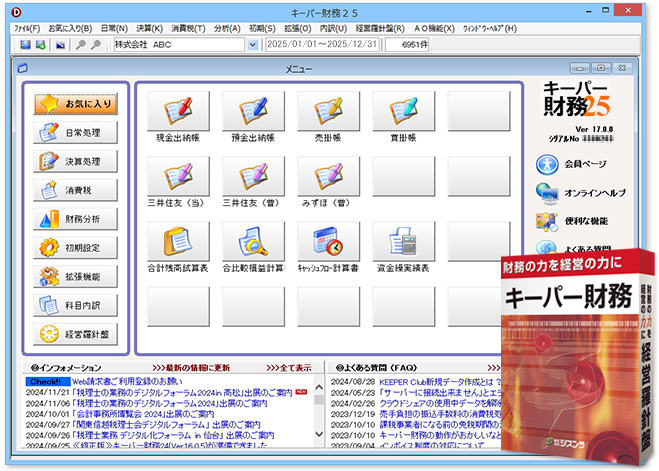Click the fiscal period date field
Screen dimensions: 659x471
tap(322, 45)
